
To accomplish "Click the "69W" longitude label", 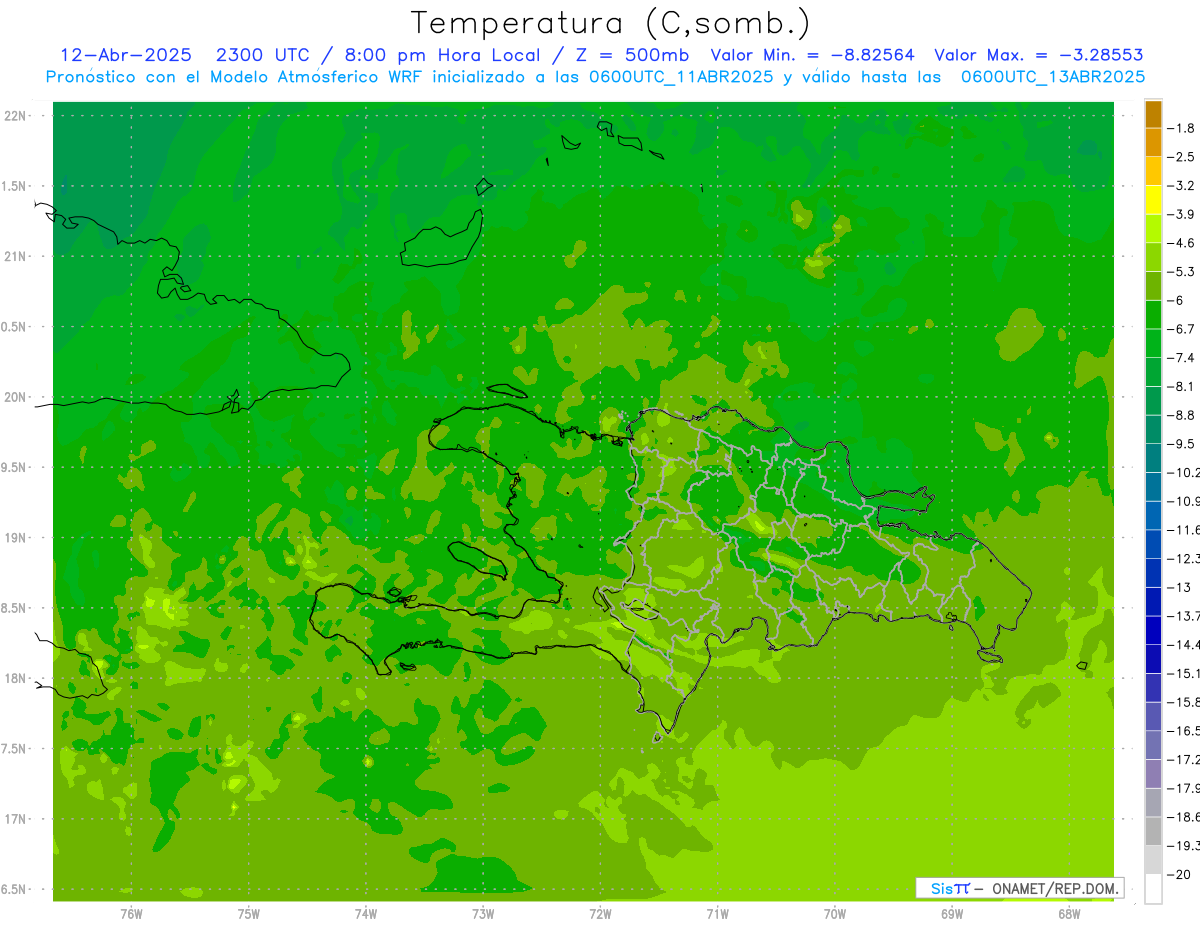I will pos(952,913).
